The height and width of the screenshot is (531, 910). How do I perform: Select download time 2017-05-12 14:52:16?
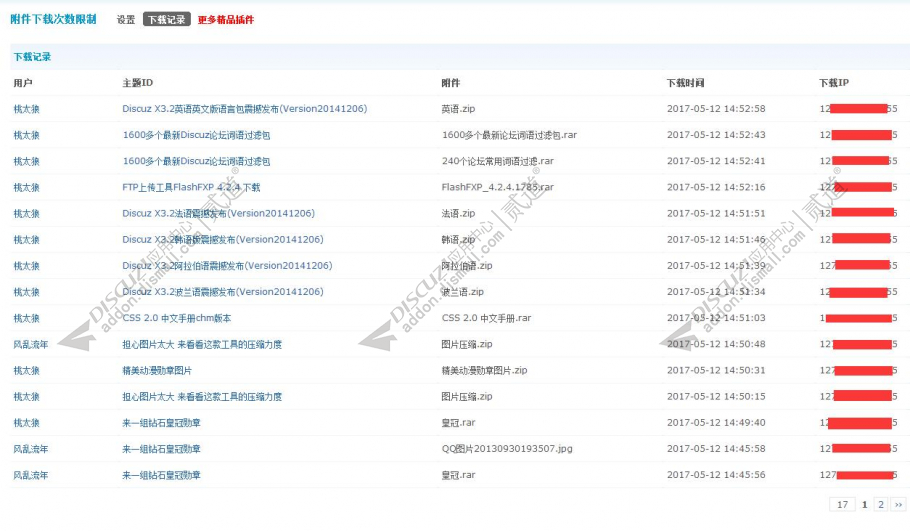pyautogui.click(x=716, y=187)
